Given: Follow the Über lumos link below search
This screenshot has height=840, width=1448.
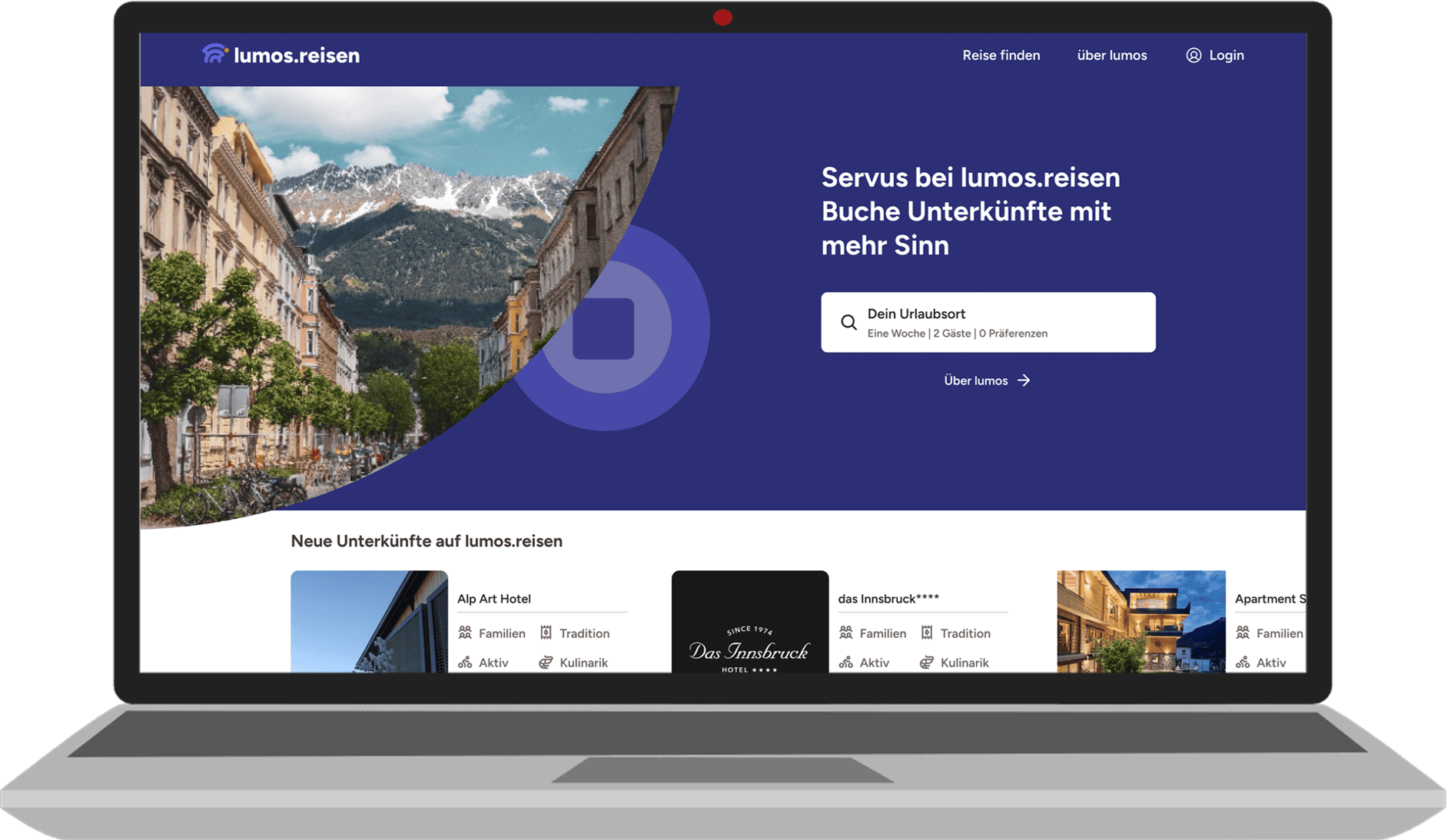Looking at the screenshot, I should click(x=975, y=380).
